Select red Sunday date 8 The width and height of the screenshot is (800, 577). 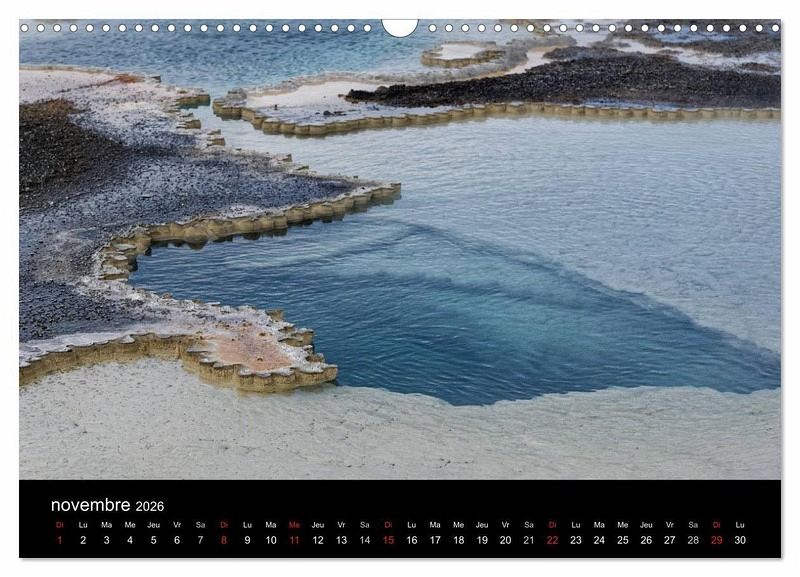(224, 540)
